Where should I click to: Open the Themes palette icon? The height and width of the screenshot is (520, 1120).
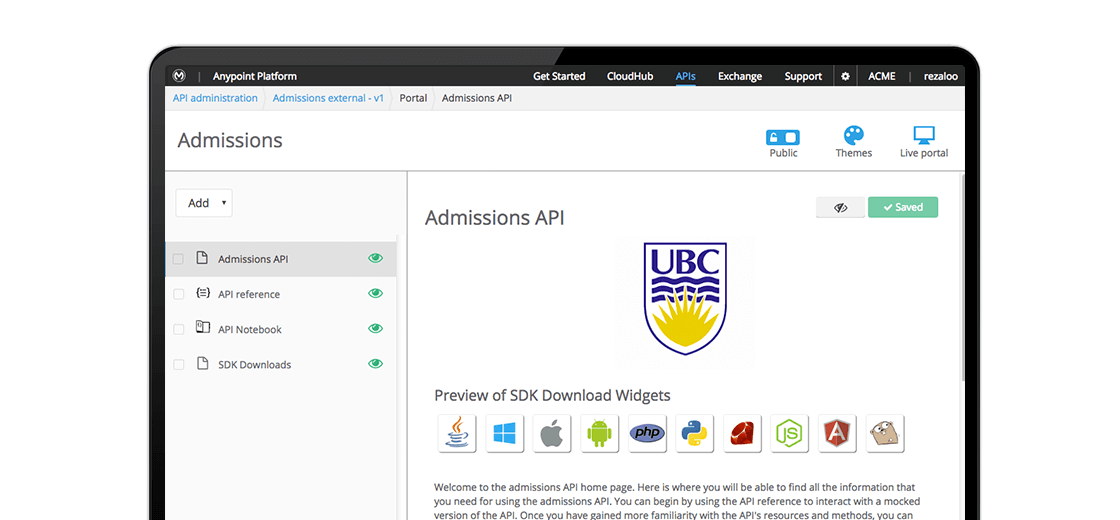click(854, 135)
